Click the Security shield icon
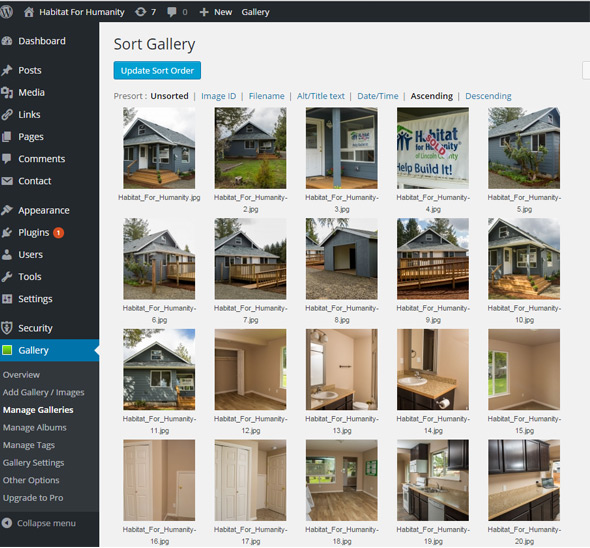 (x=7, y=328)
